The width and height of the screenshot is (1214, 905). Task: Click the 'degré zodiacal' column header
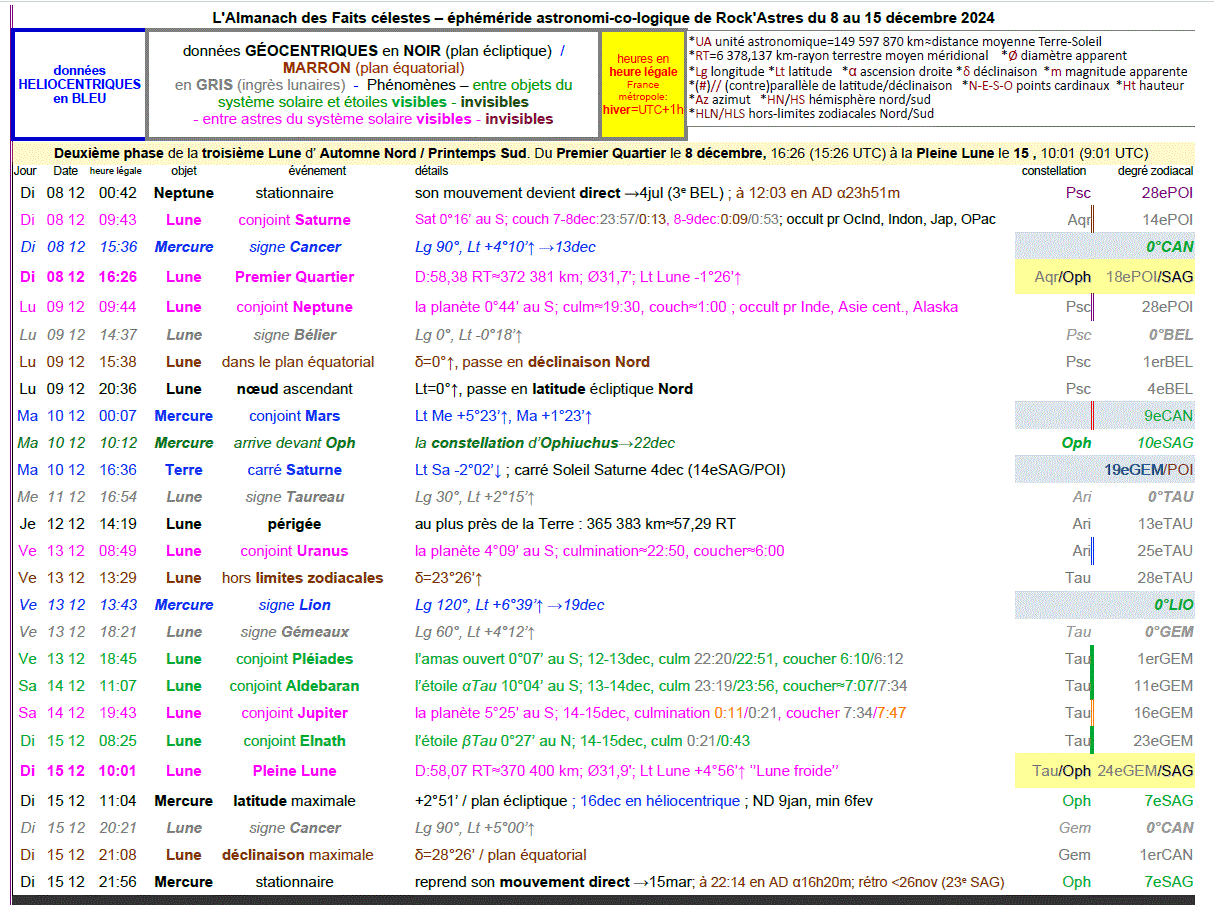point(1155,171)
